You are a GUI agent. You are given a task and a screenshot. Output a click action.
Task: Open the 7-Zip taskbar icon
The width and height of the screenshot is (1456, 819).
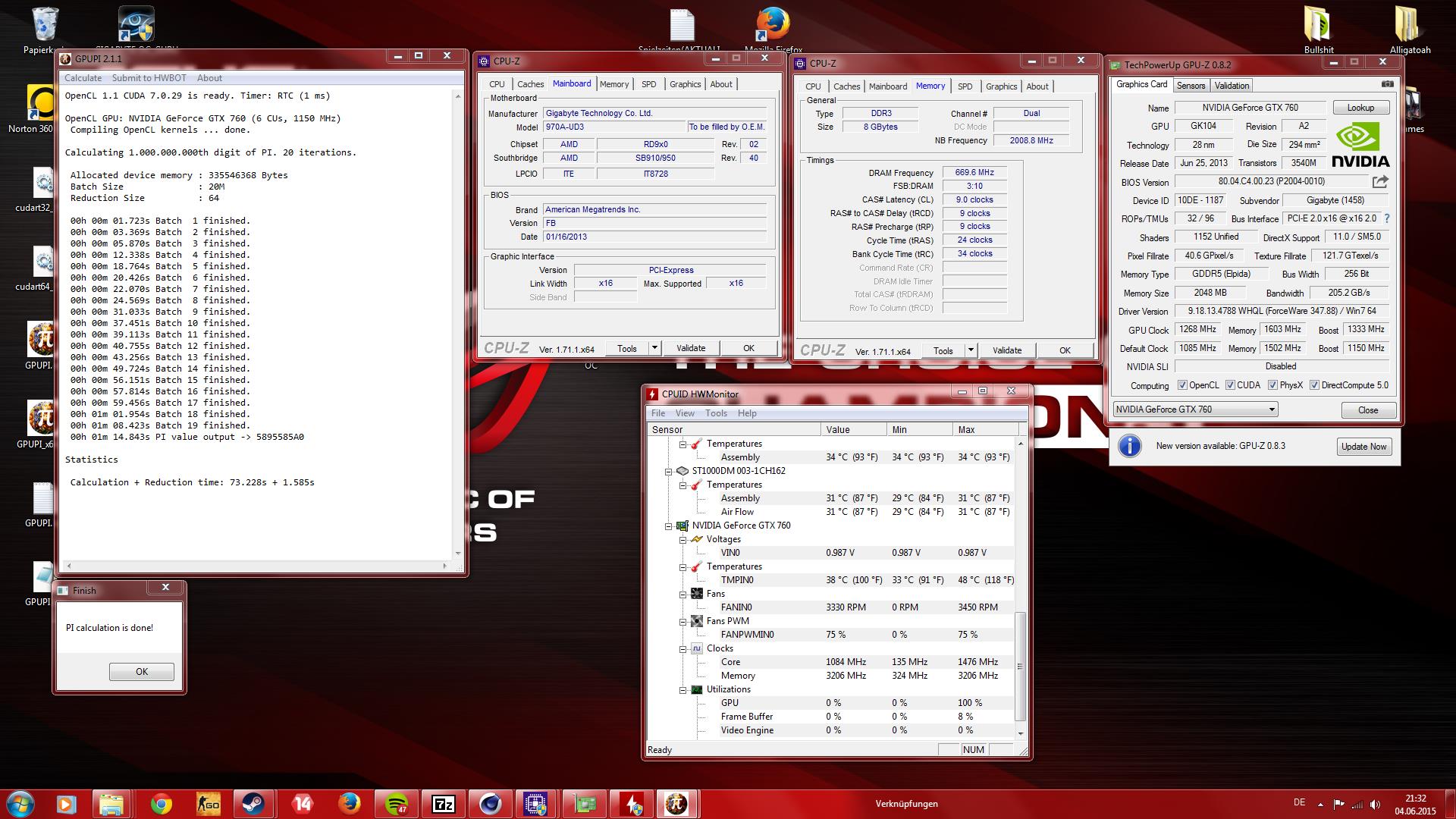pyautogui.click(x=444, y=804)
